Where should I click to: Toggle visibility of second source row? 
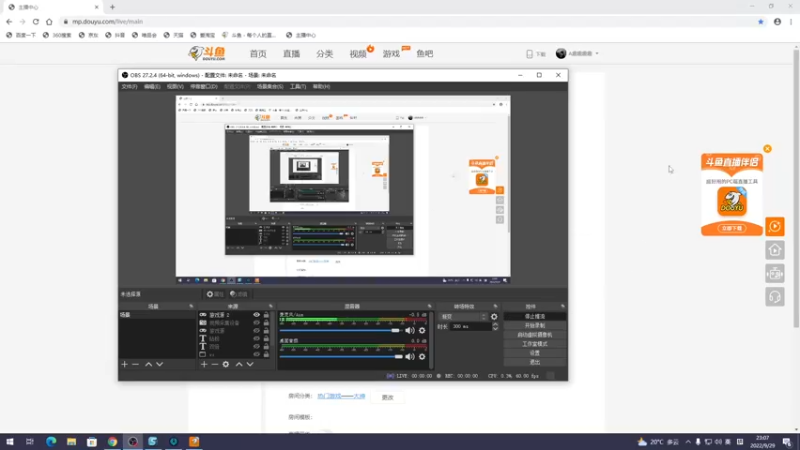pyautogui.click(x=257, y=323)
